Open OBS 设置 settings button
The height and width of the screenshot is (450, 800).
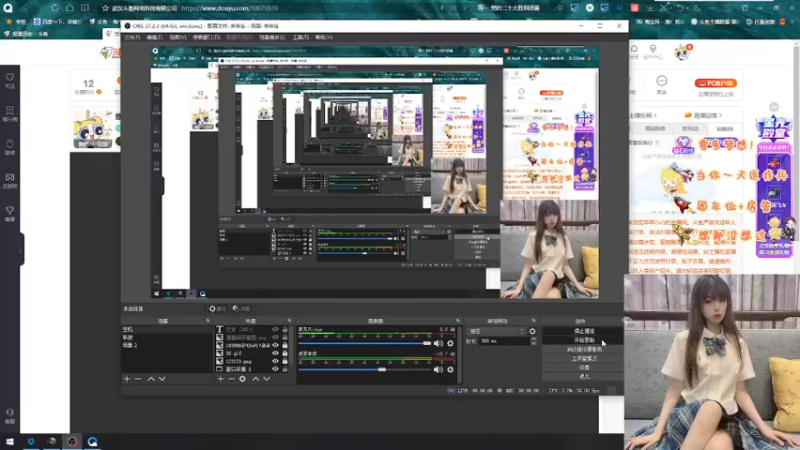[584, 368]
